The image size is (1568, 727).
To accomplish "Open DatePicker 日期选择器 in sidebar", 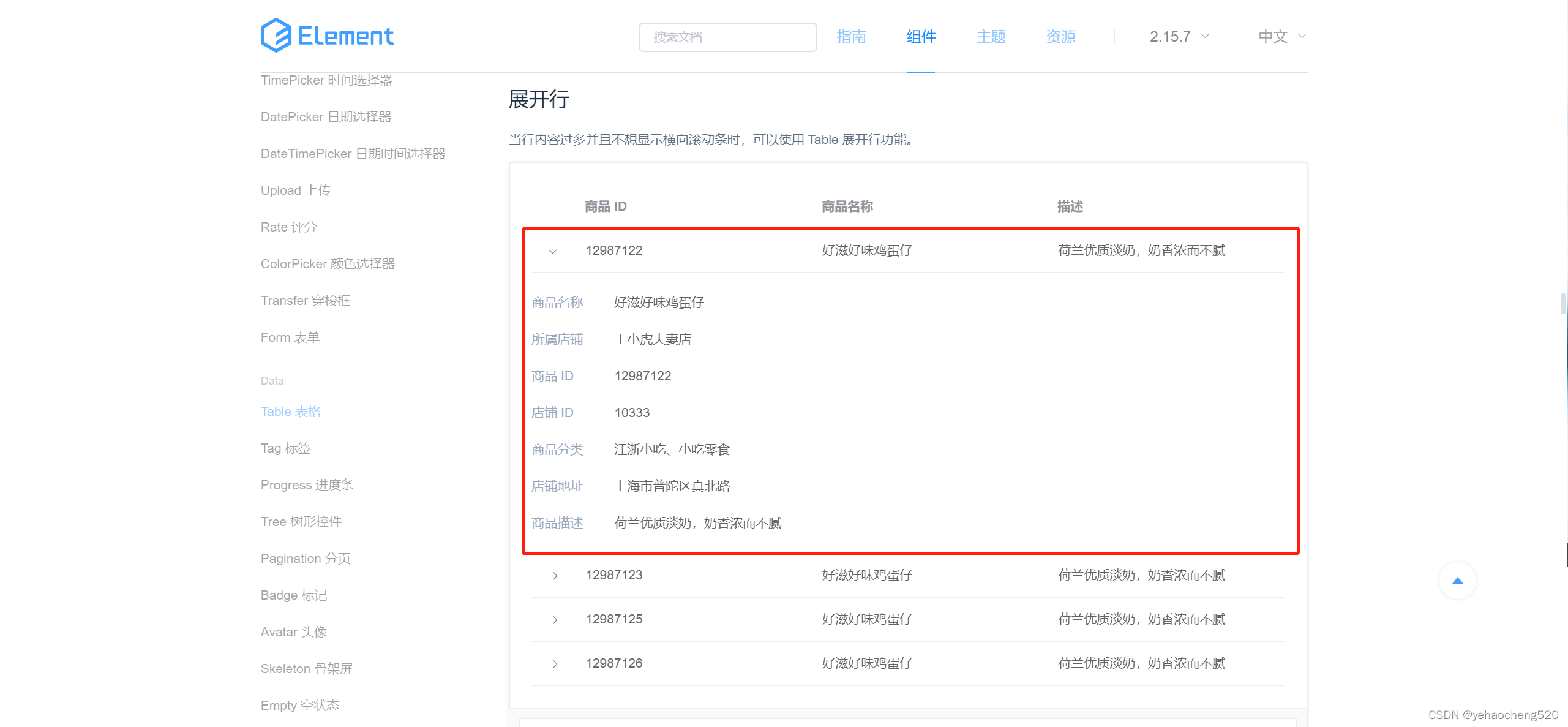I will (x=326, y=117).
